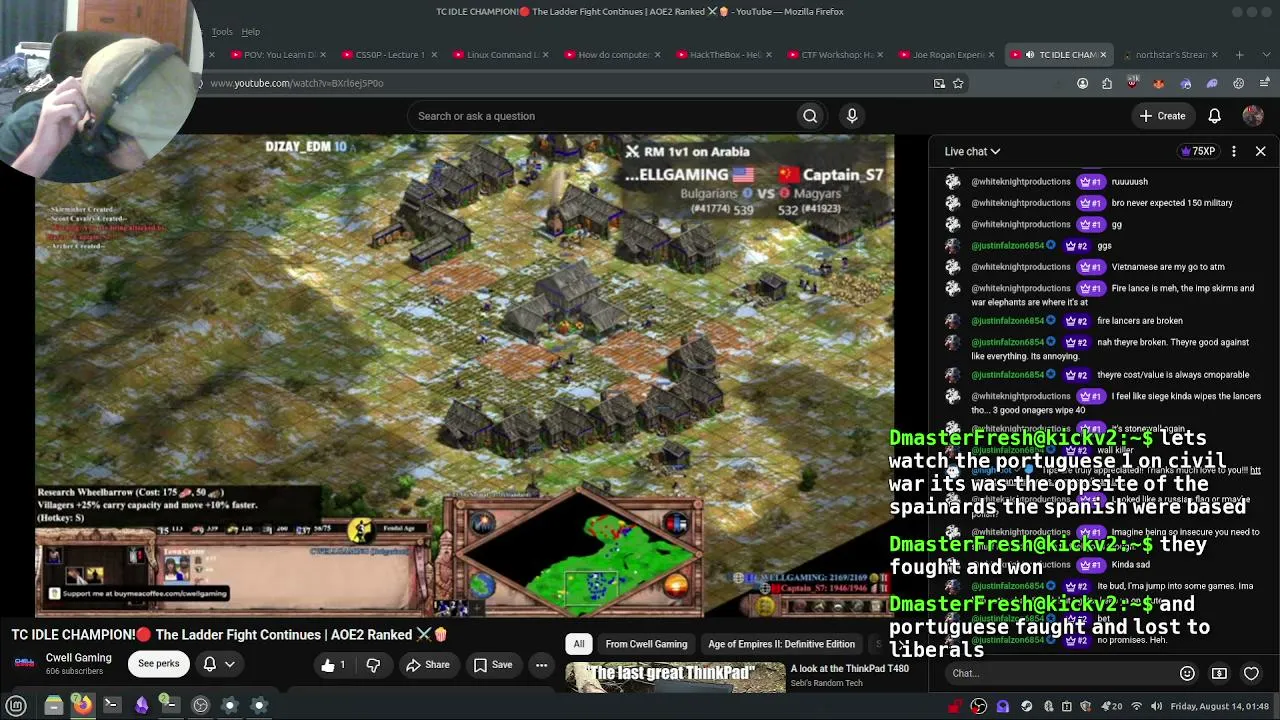Image resolution: width=1280 pixels, height=720 pixels.
Task: Open the live chat more options menu
Action: pos(1234,151)
